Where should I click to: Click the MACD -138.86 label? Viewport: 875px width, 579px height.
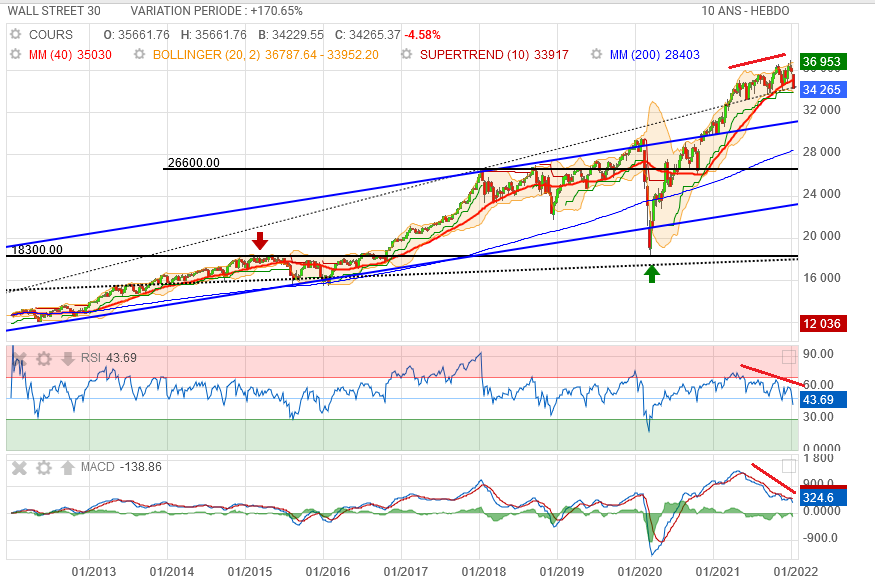[121, 467]
